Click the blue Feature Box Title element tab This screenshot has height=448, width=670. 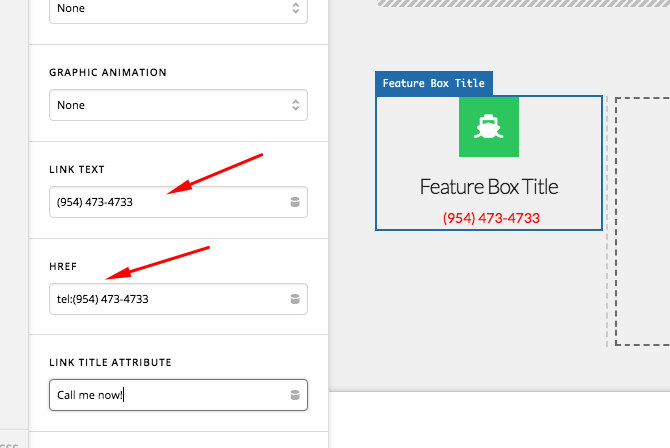point(434,83)
